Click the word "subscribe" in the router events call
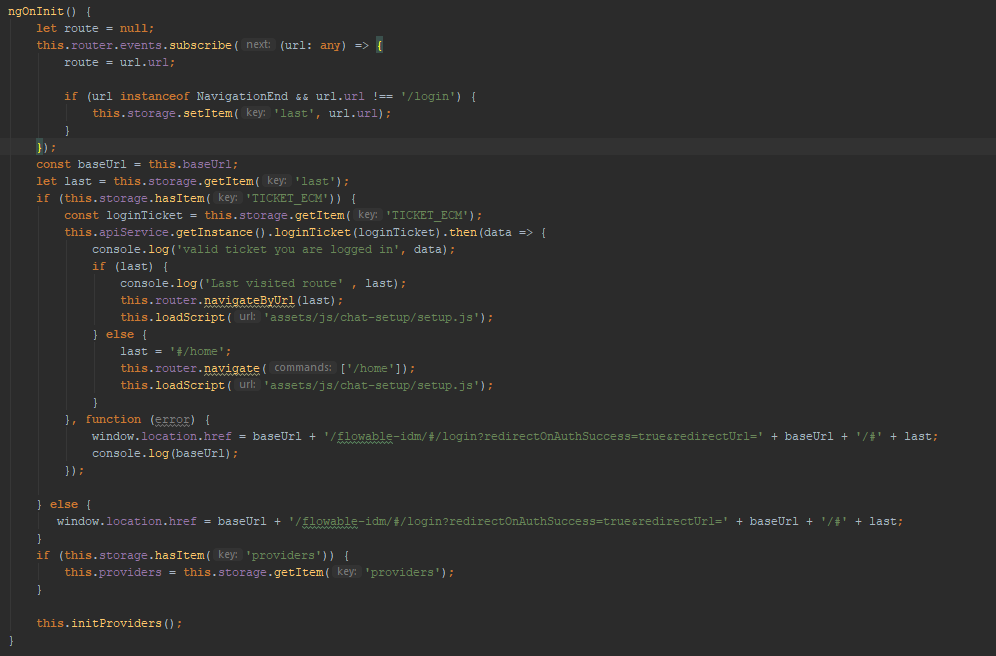The image size is (996, 656). coord(200,46)
